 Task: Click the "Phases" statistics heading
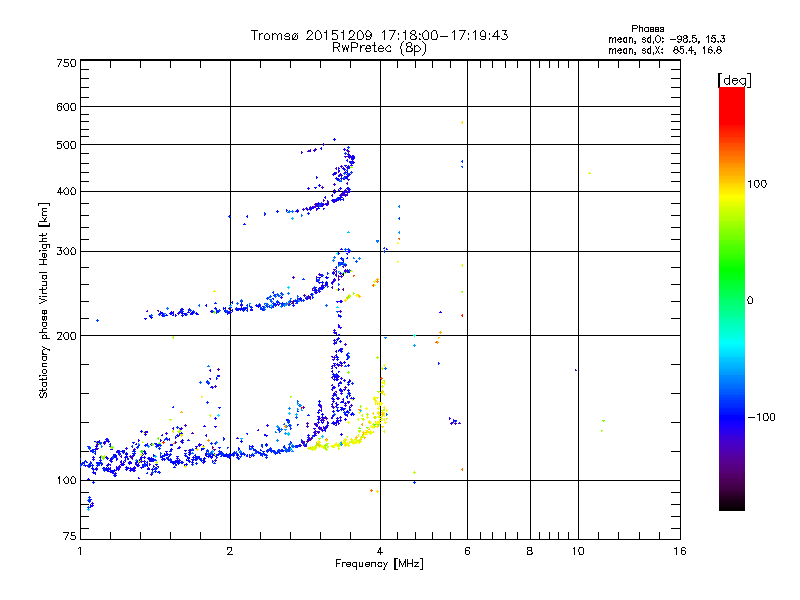[x=647, y=29]
